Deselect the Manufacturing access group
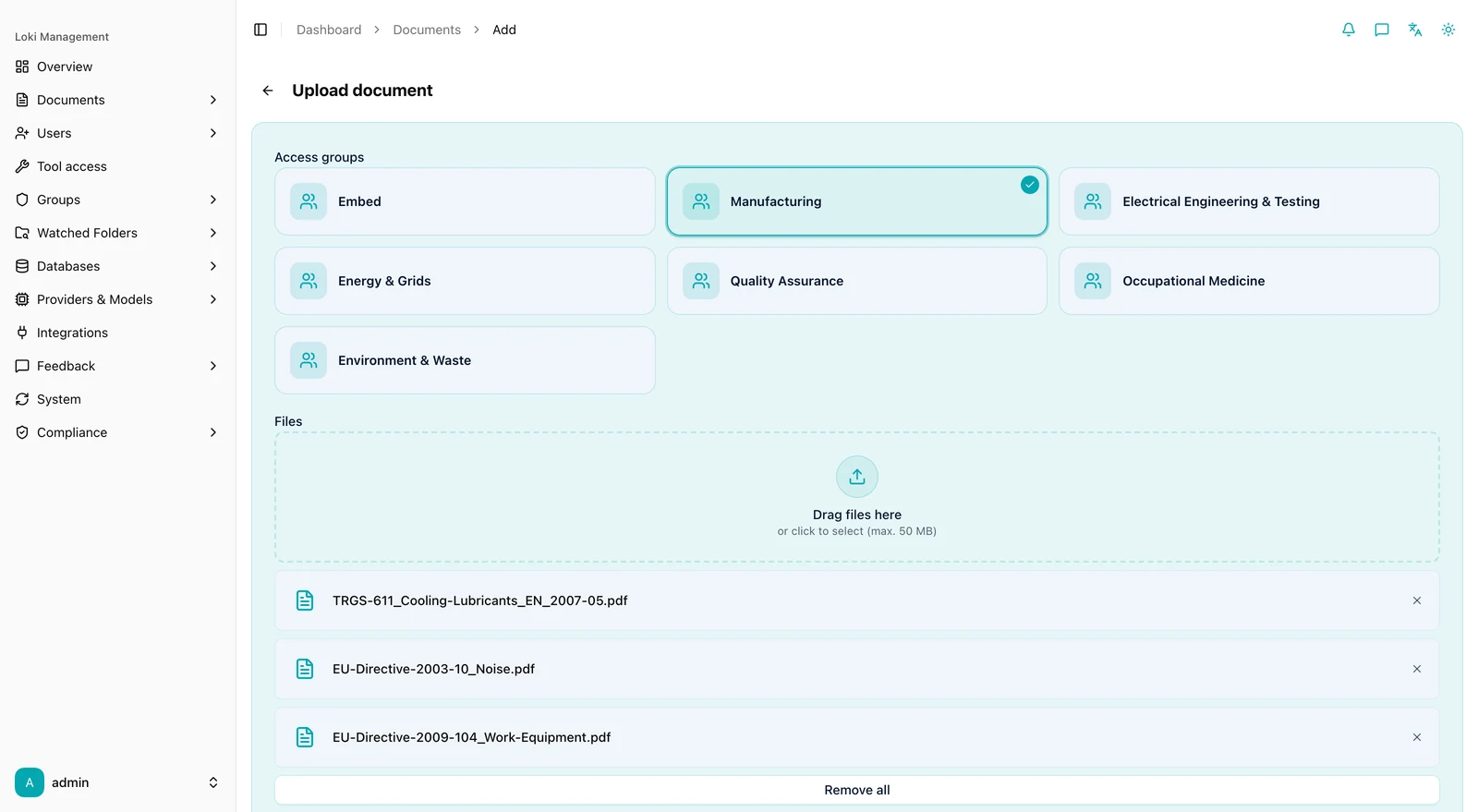1478x812 pixels. tap(857, 201)
